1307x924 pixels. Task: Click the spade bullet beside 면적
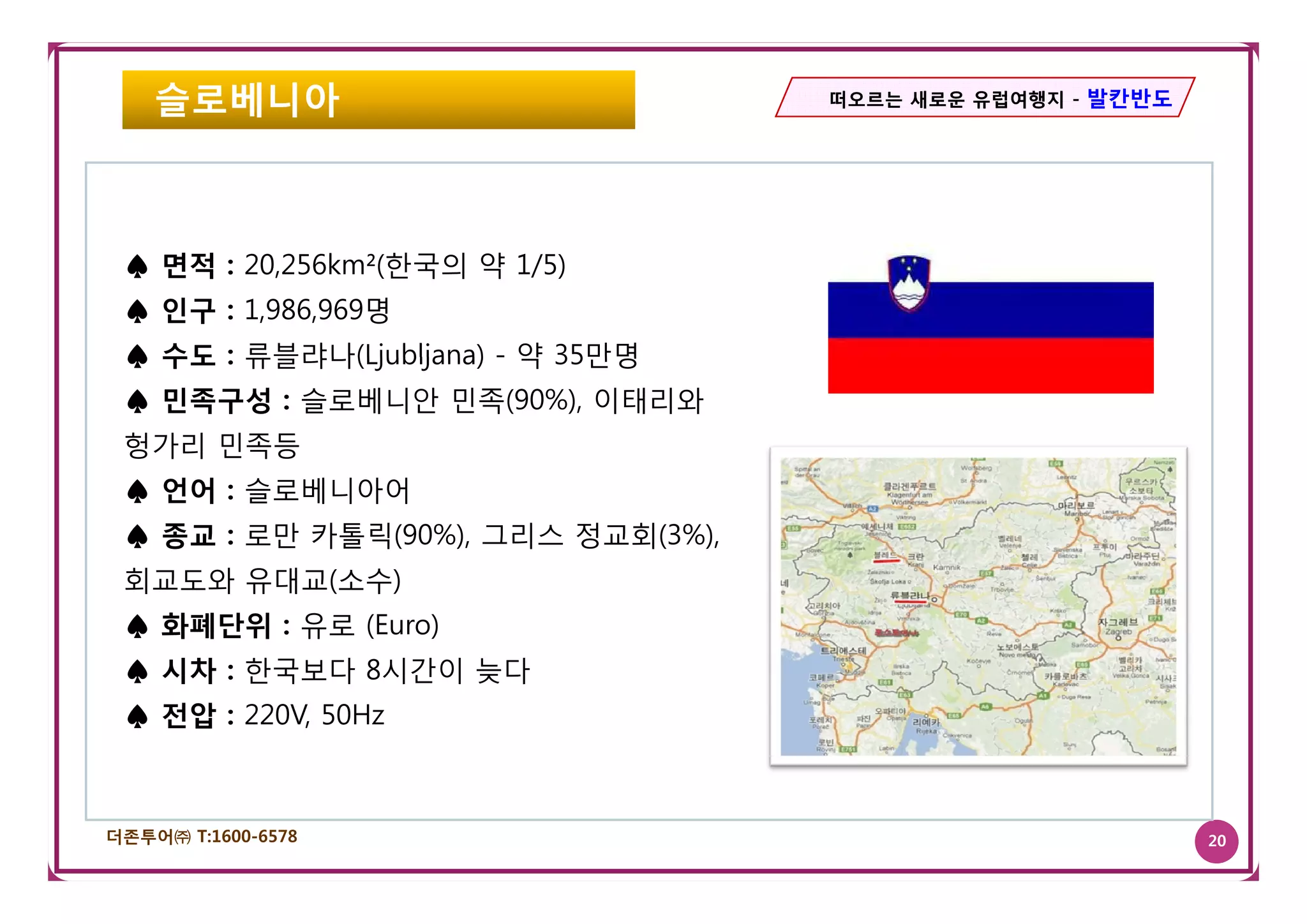(137, 266)
